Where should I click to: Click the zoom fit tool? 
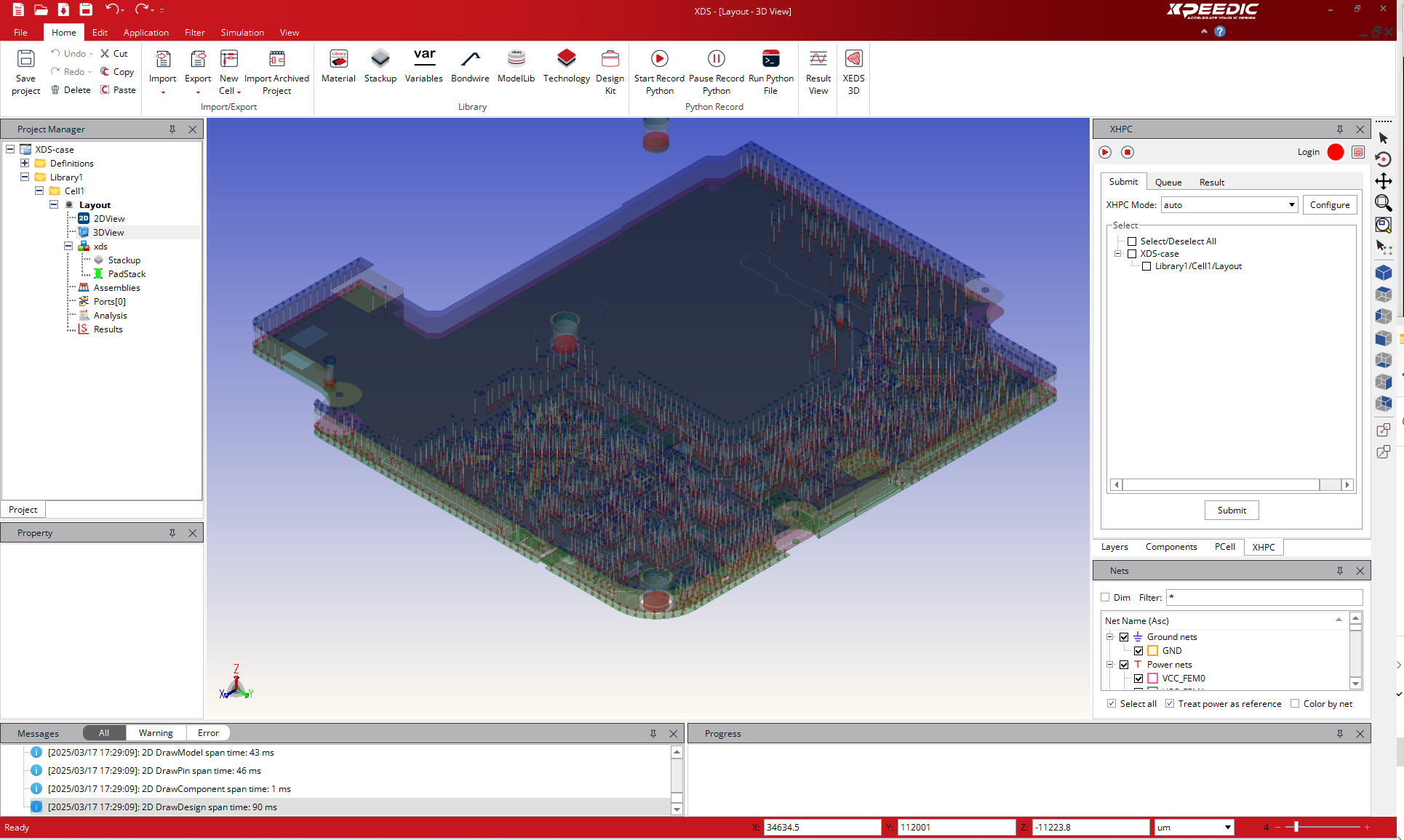[x=1384, y=225]
